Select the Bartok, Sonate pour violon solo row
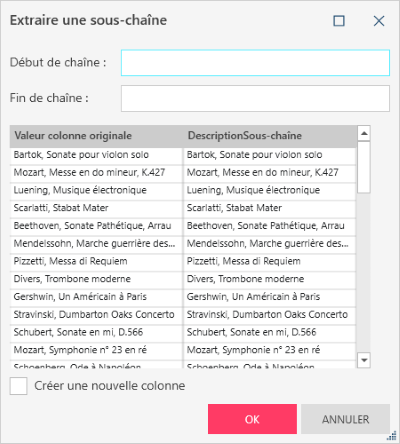This screenshot has width=400, height=444. [x=183, y=155]
